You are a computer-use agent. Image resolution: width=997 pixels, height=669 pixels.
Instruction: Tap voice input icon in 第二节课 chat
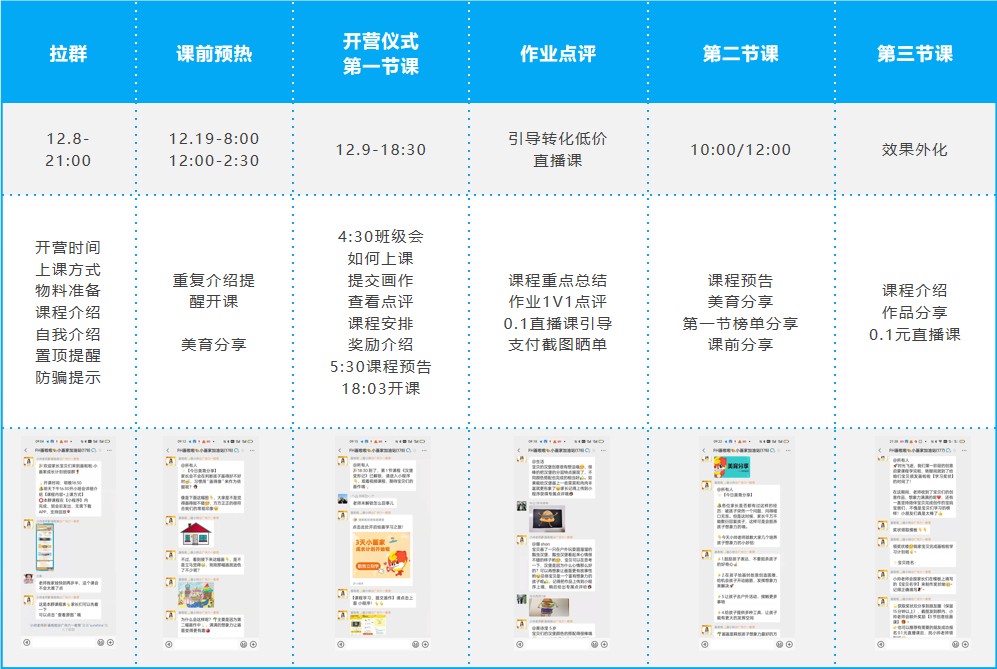pos(705,644)
